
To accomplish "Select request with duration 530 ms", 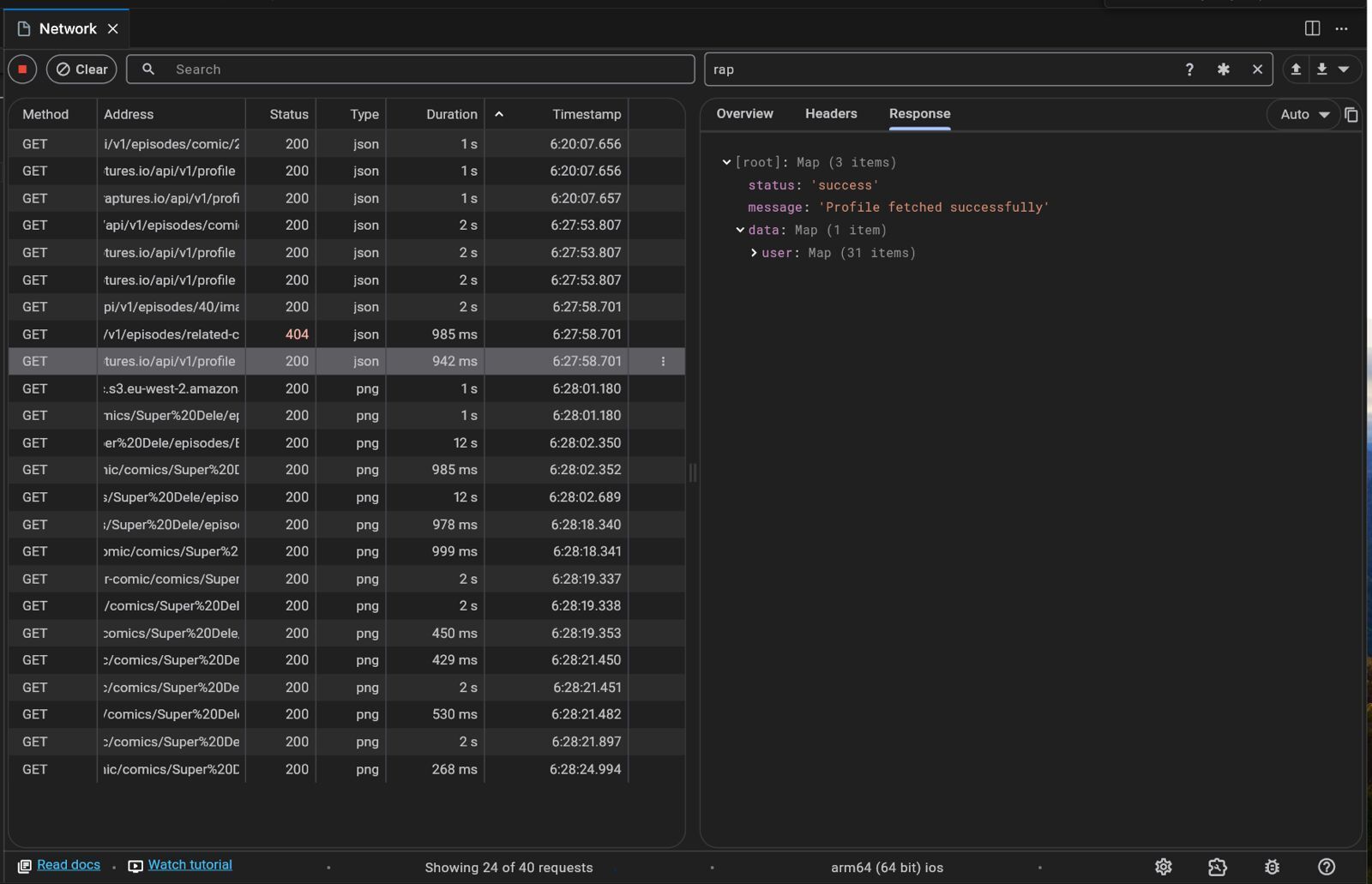I will [x=346, y=714].
